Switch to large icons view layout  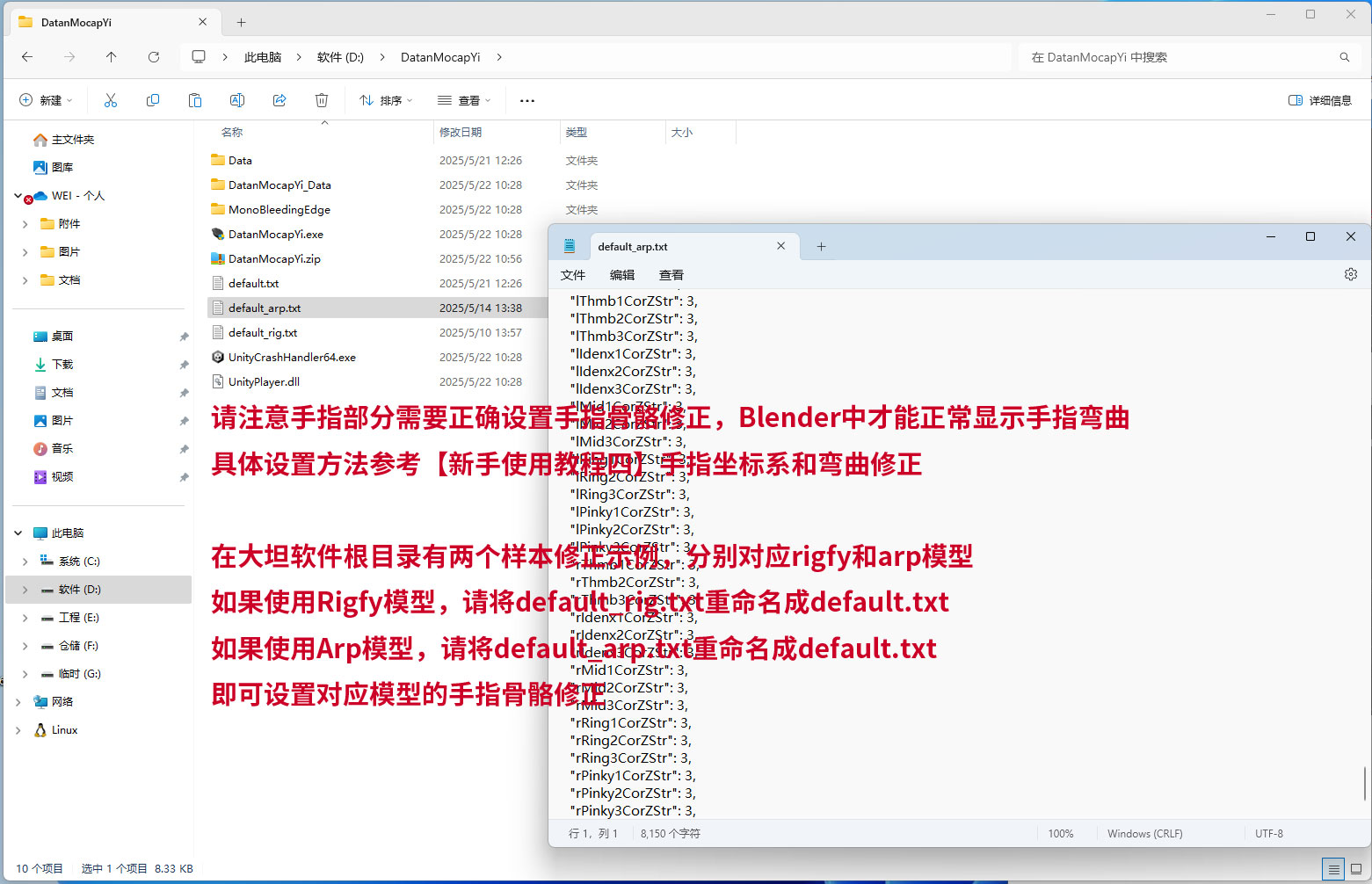tap(1356, 869)
